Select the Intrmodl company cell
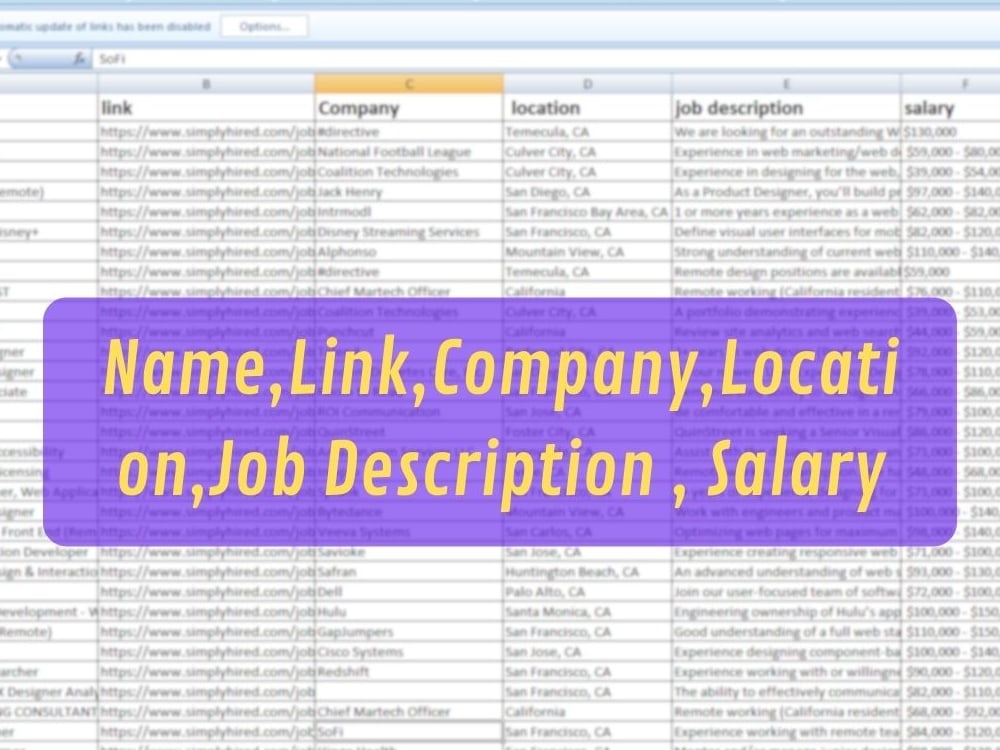The width and height of the screenshot is (1000, 750). coord(409,212)
